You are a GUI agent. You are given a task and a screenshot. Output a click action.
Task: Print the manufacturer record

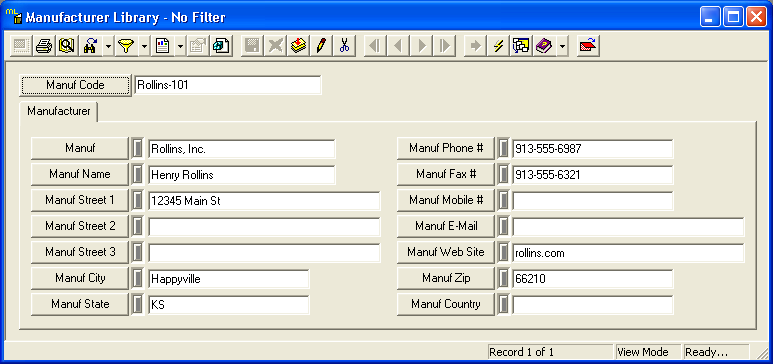[44, 46]
